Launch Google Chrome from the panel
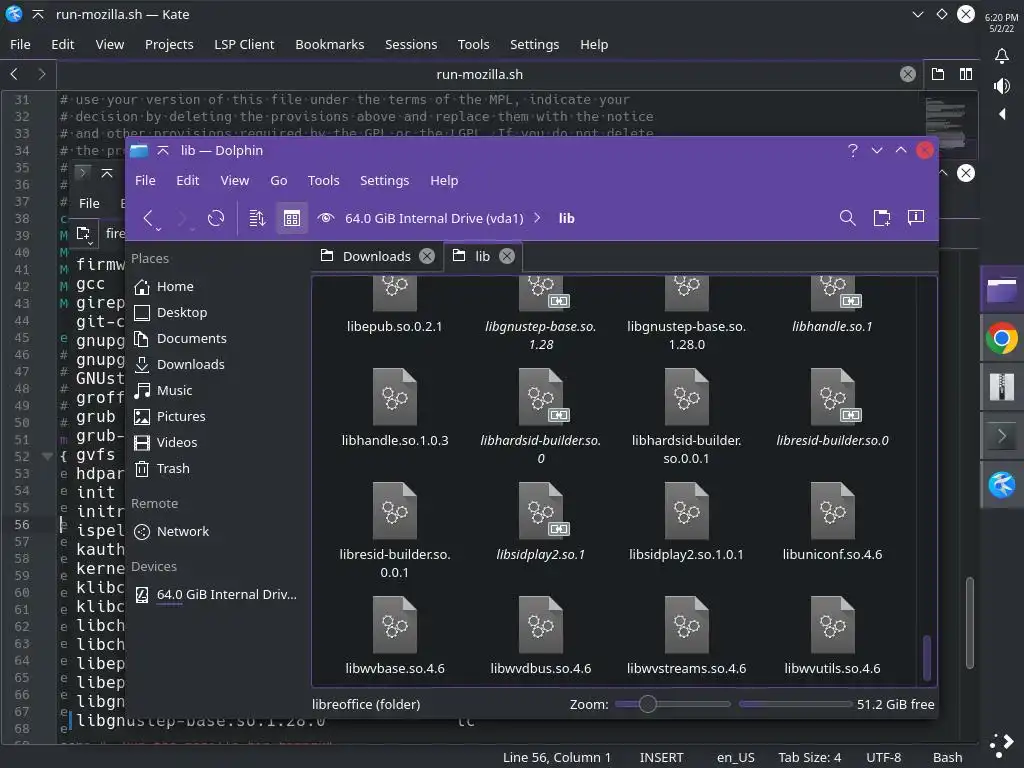1024x768 pixels. (x=1002, y=338)
